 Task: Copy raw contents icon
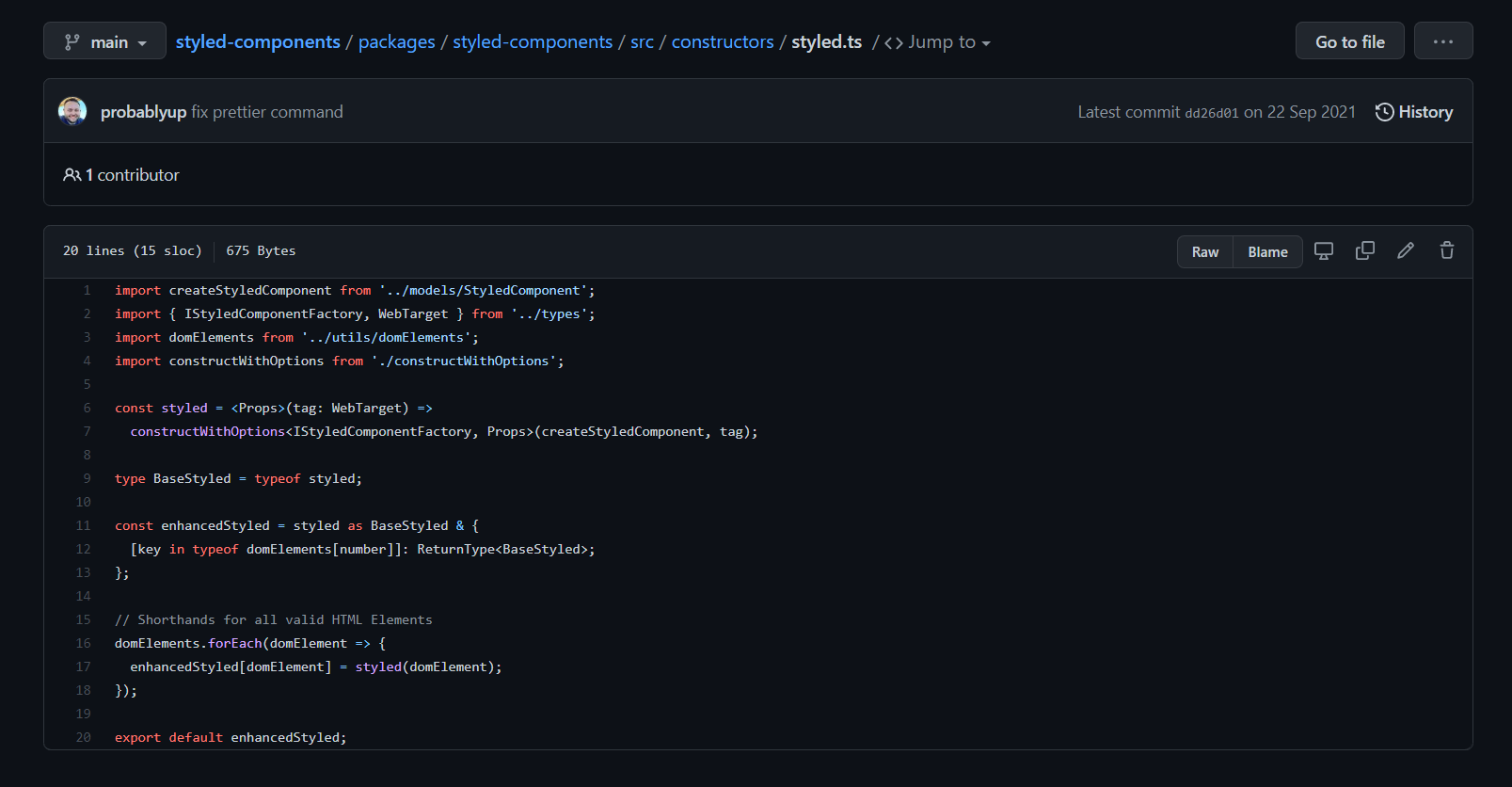coord(1365,250)
